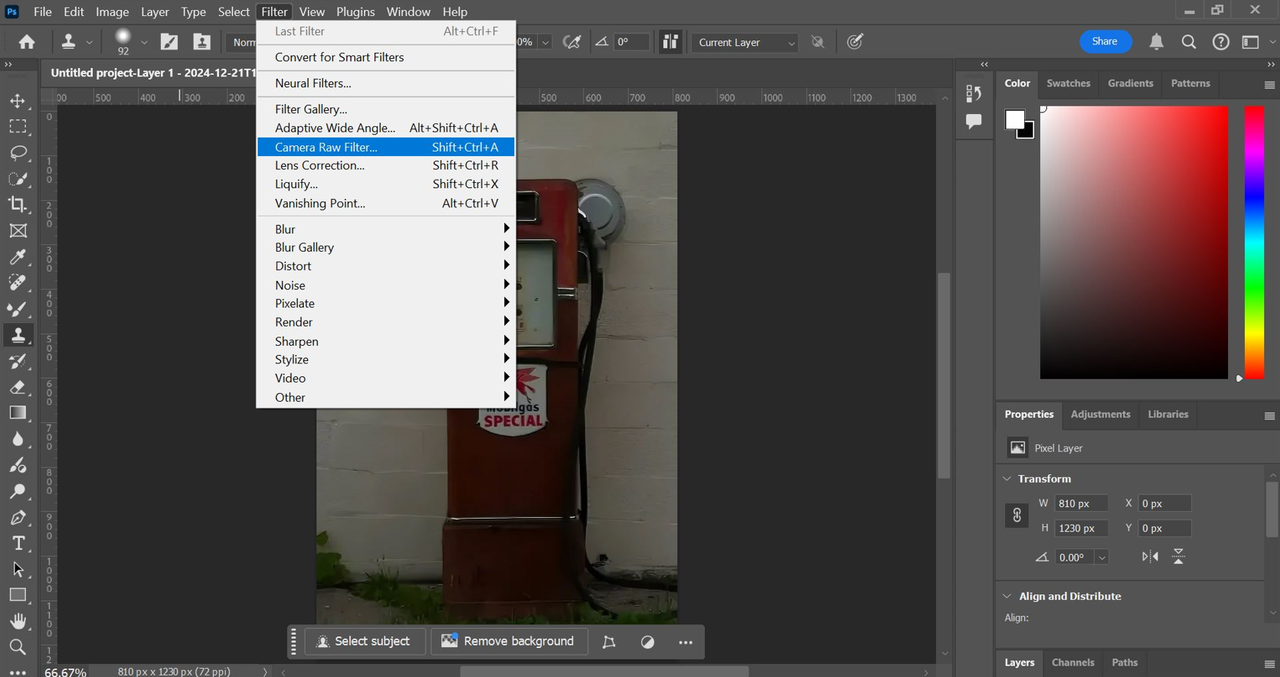Open more options in contextual task bar
This screenshot has width=1280, height=677.
pyautogui.click(x=685, y=642)
